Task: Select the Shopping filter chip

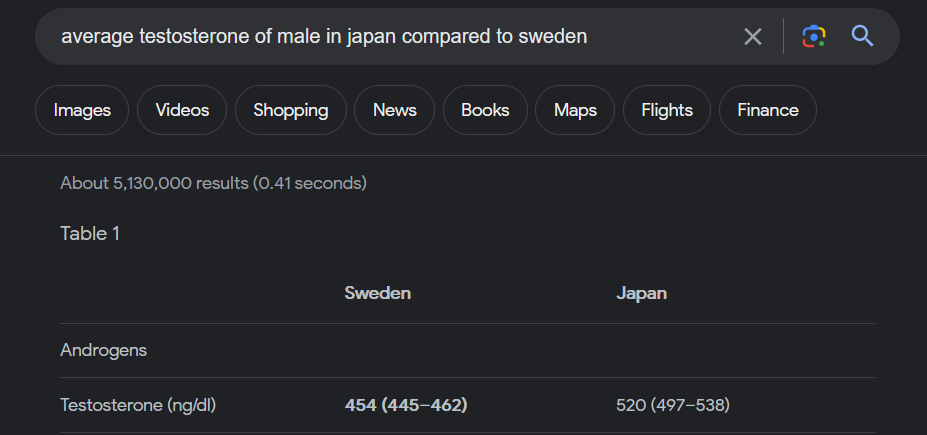Action: point(291,110)
